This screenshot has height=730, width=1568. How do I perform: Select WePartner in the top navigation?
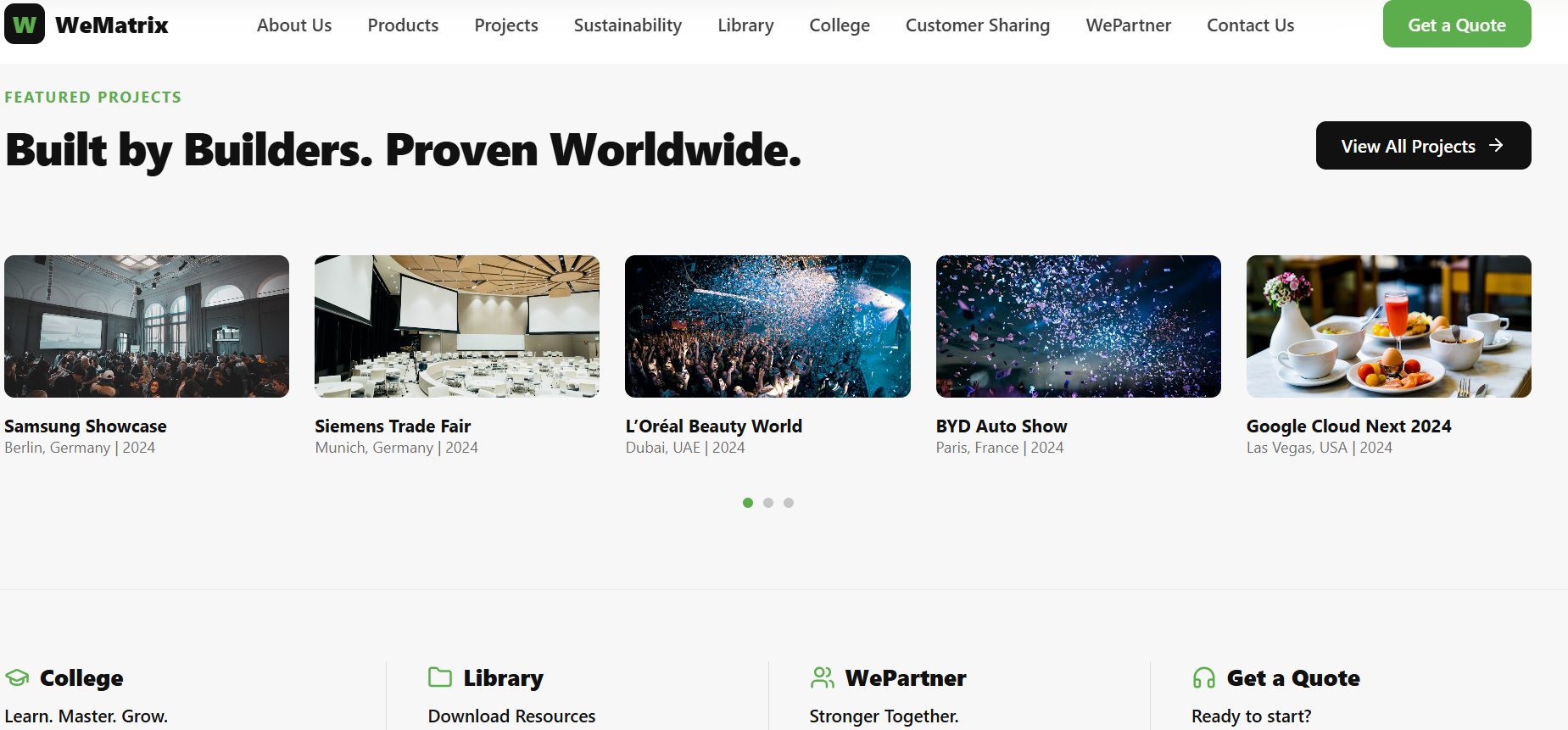pyautogui.click(x=1129, y=25)
